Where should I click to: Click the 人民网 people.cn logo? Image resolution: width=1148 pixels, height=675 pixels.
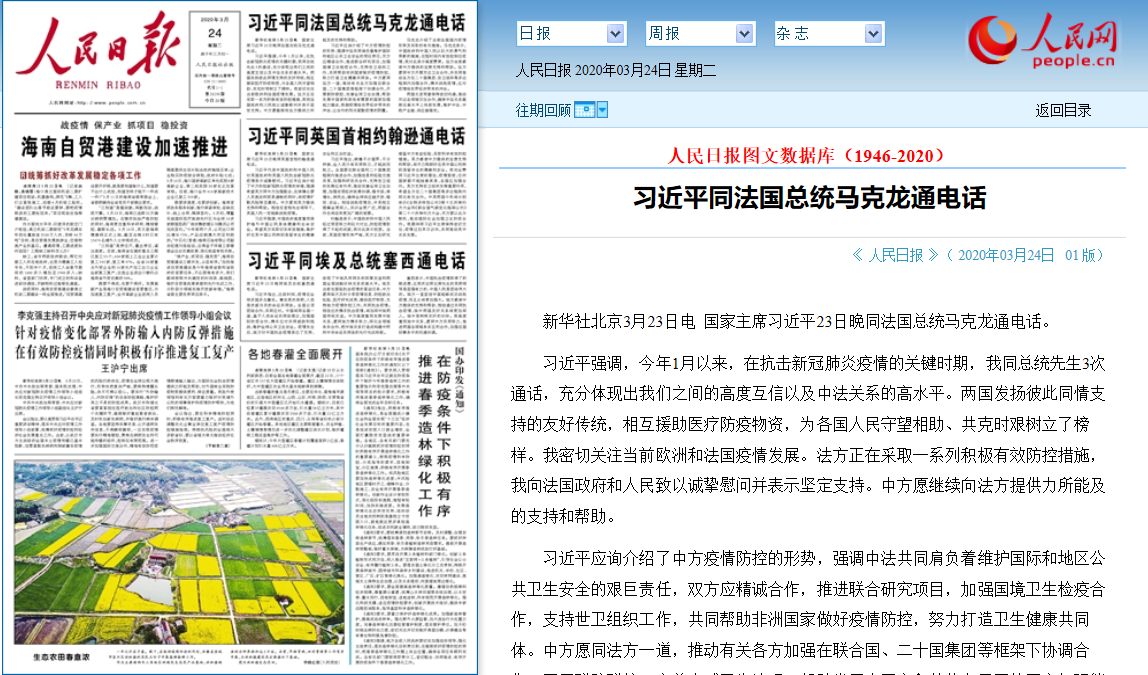click(x=1043, y=41)
